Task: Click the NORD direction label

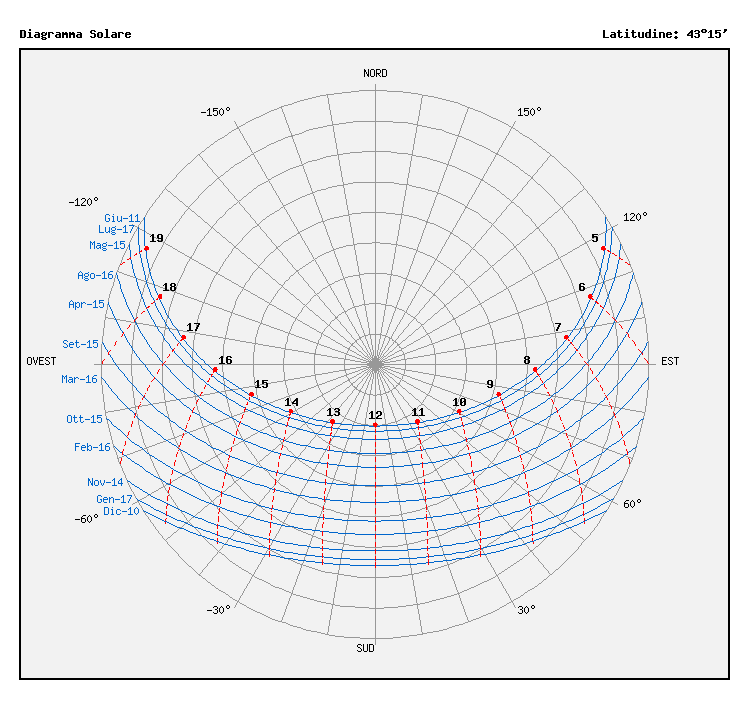Action: pos(375,73)
